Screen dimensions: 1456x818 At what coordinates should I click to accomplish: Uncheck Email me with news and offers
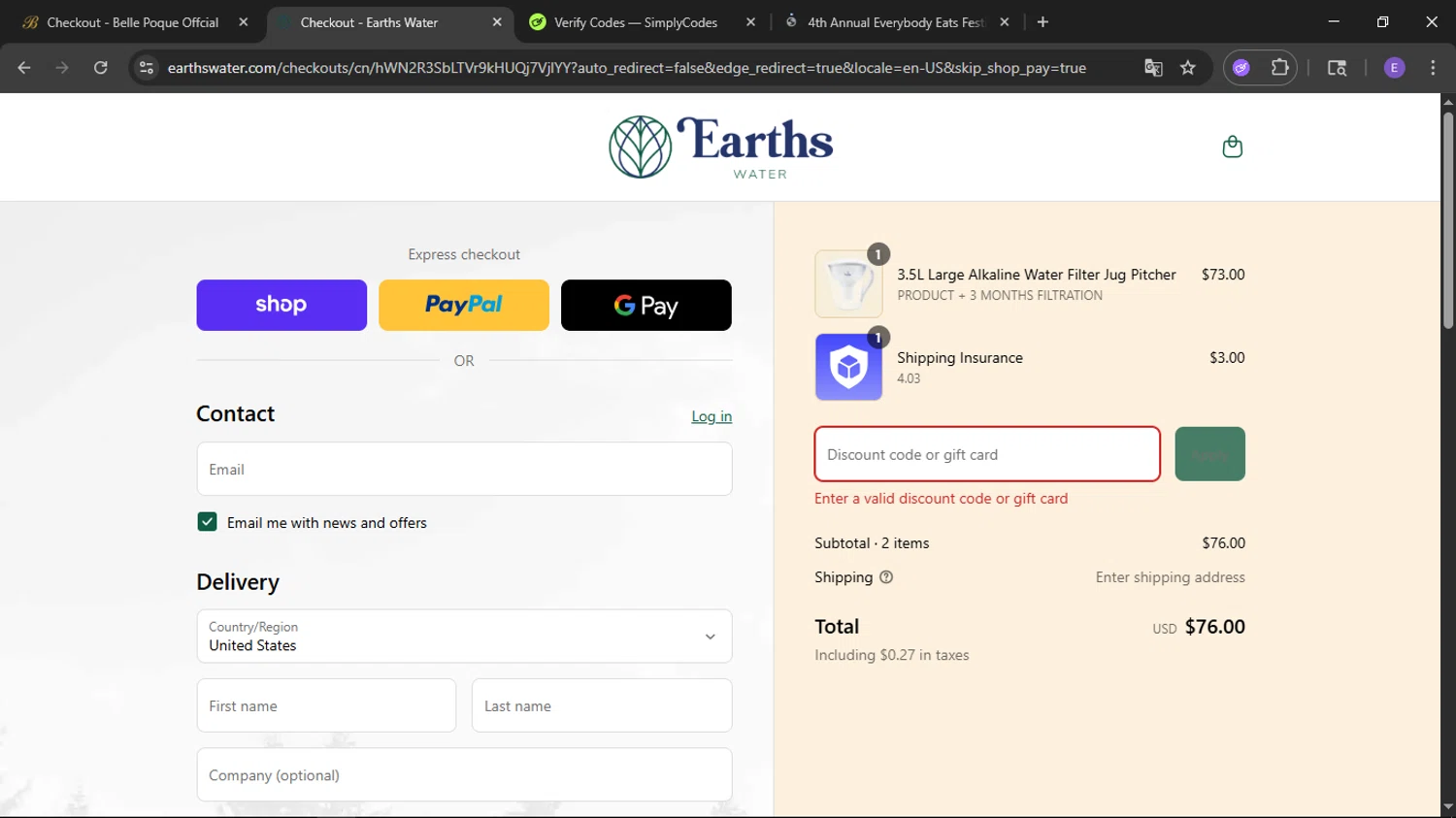point(207,522)
